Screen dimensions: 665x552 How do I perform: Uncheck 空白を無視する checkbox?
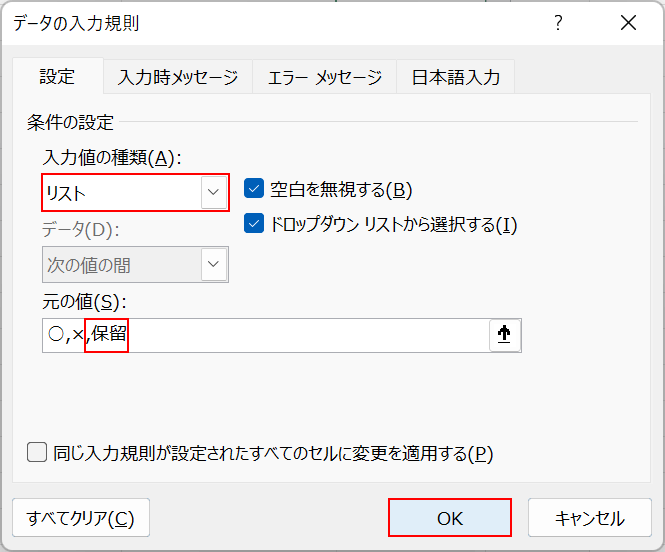pyautogui.click(x=253, y=190)
